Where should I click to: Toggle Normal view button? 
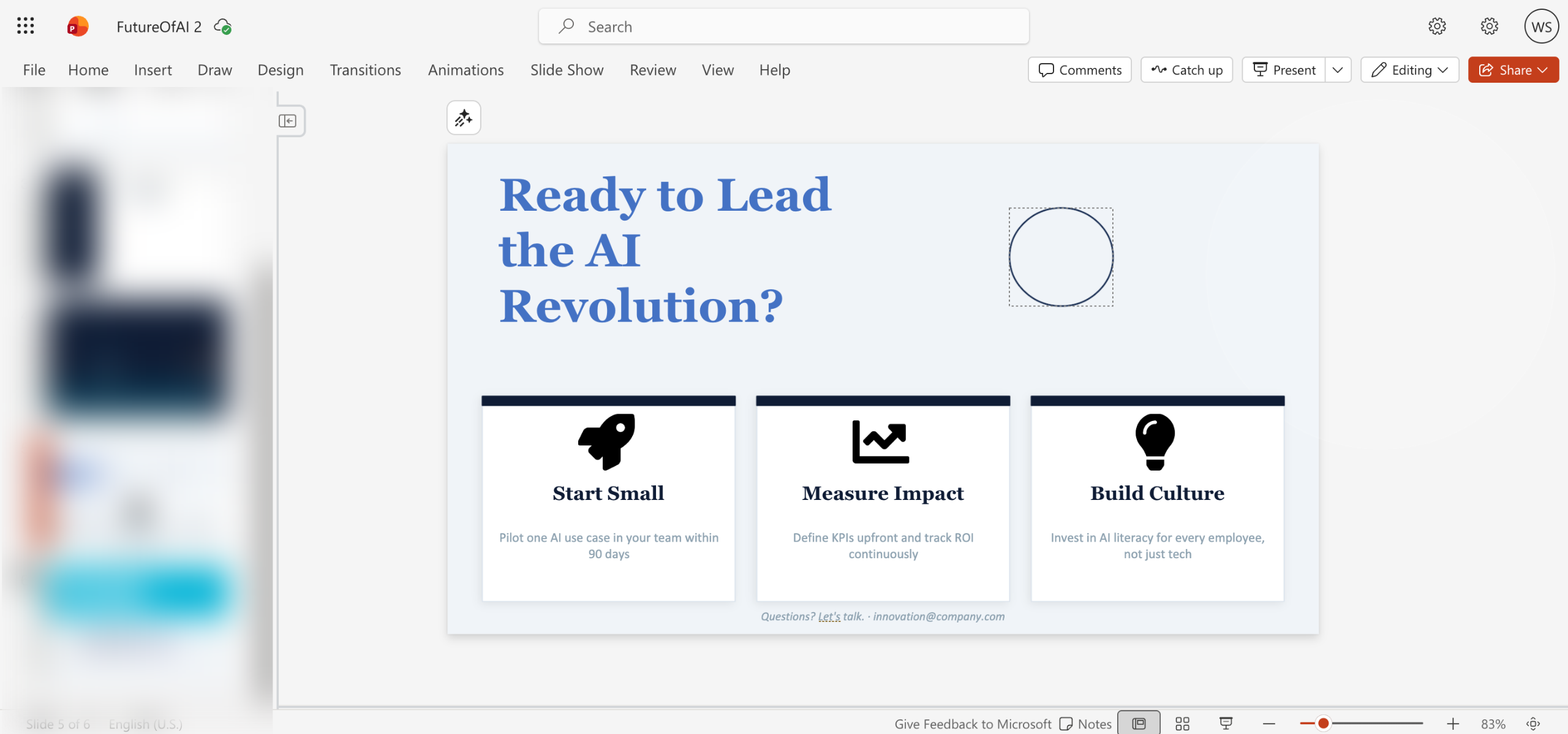(1139, 724)
